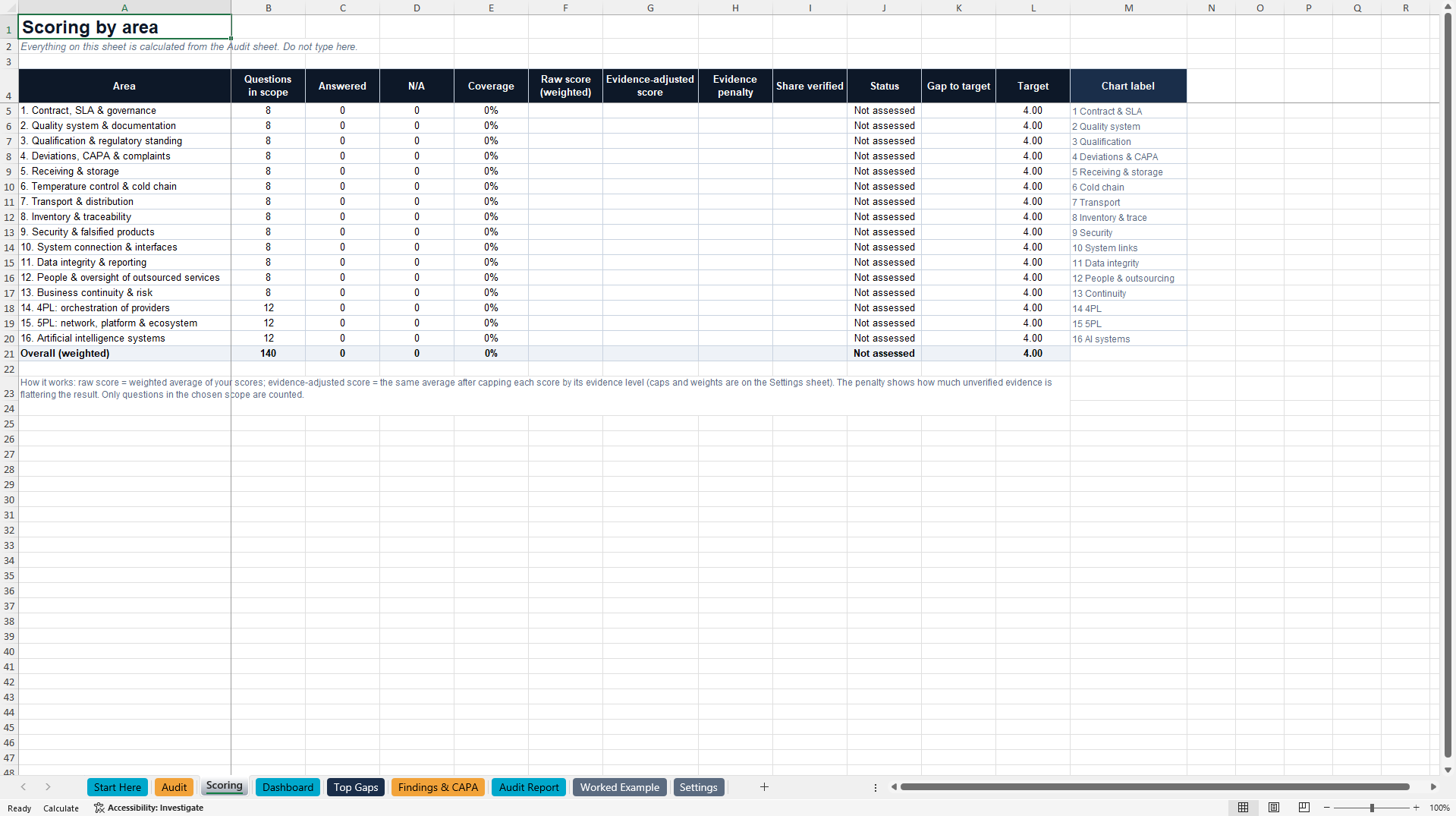Click horizontal scrollbar right arrow
This screenshot has height=816, width=1456.
1433,787
